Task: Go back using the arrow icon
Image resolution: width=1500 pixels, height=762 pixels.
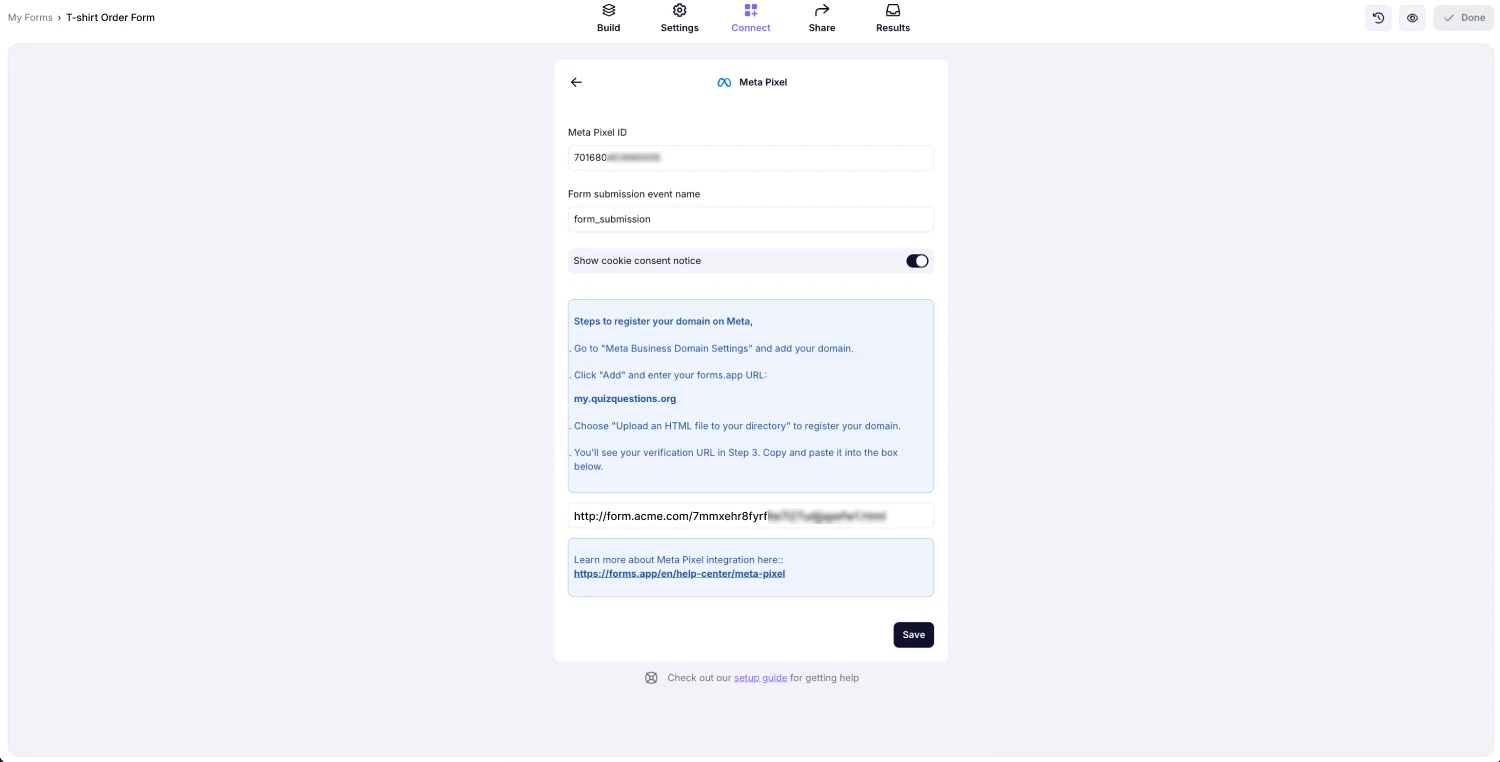Action: [x=576, y=82]
